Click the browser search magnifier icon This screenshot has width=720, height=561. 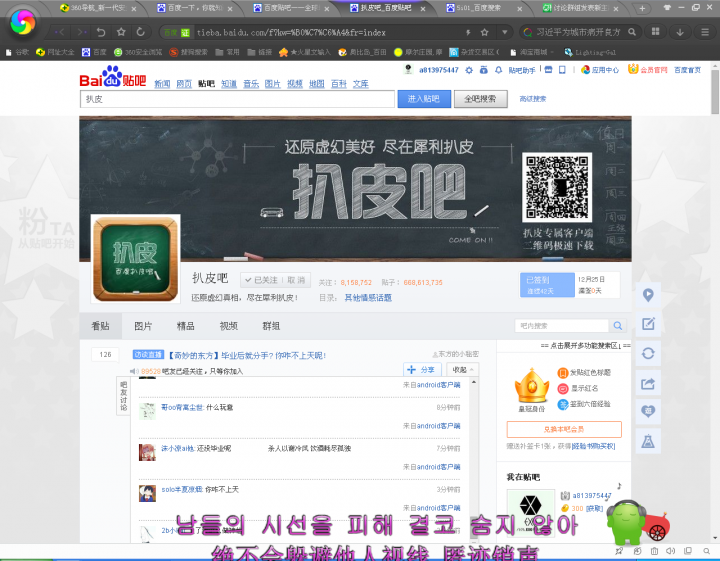(632, 32)
